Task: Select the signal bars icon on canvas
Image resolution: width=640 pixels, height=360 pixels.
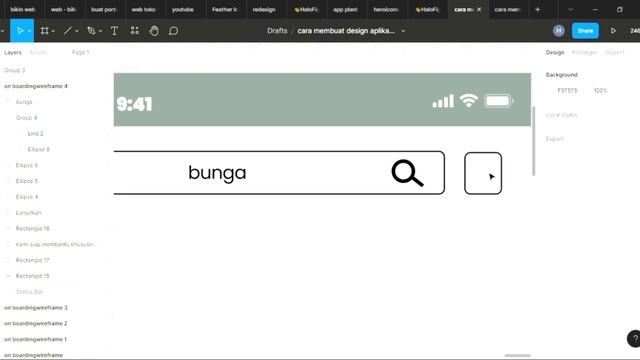Action: click(443, 101)
